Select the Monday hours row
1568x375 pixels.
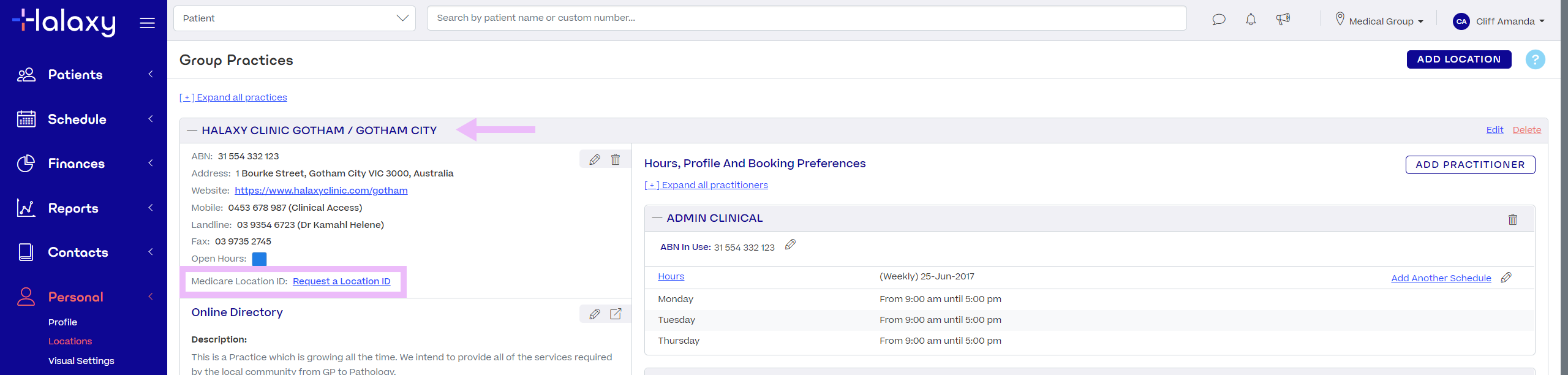pyautogui.click(x=1090, y=299)
